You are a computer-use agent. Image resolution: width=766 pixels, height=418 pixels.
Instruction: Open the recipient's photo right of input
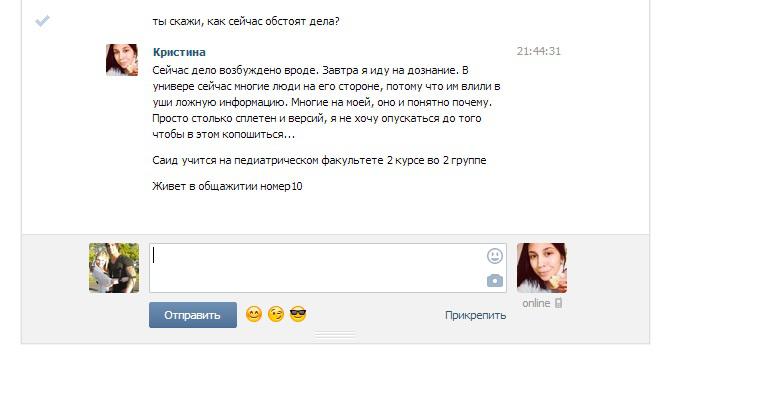click(x=542, y=268)
